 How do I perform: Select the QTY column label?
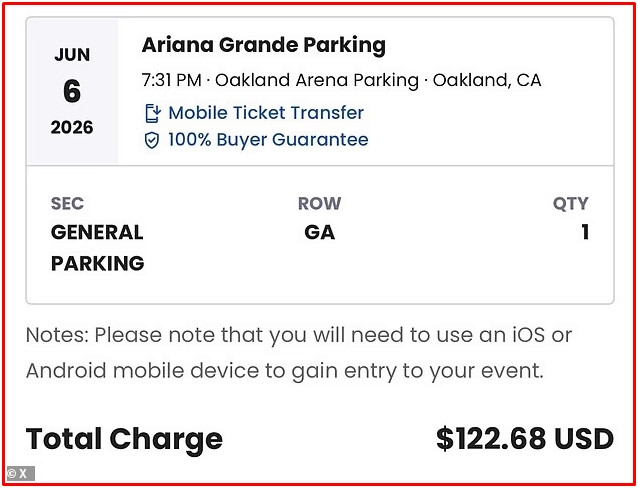pos(570,204)
